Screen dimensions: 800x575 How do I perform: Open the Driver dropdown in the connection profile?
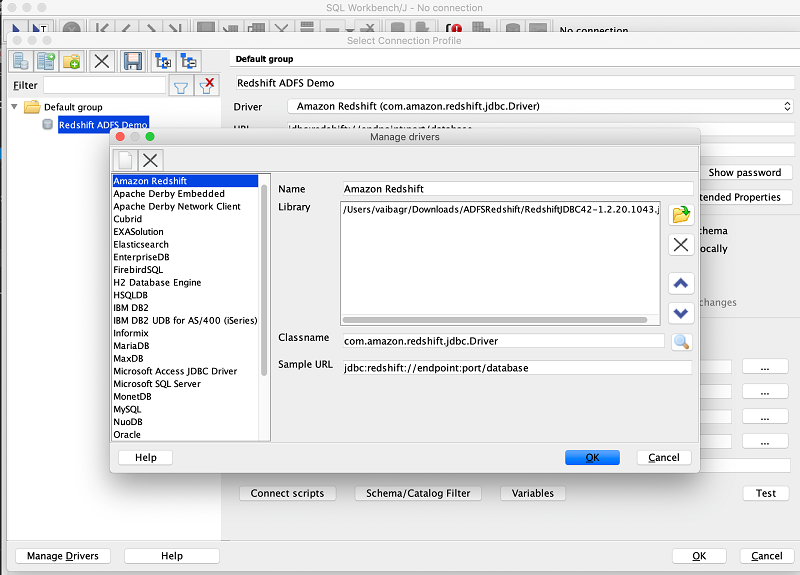540,106
